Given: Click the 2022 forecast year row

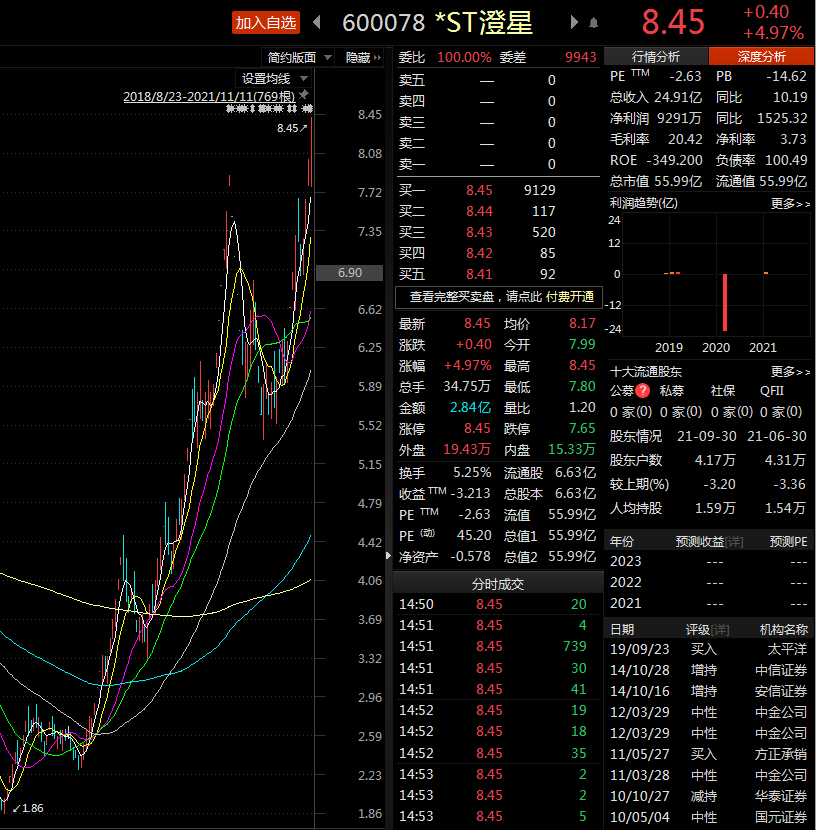Looking at the screenshot, I should coord(709,582).
